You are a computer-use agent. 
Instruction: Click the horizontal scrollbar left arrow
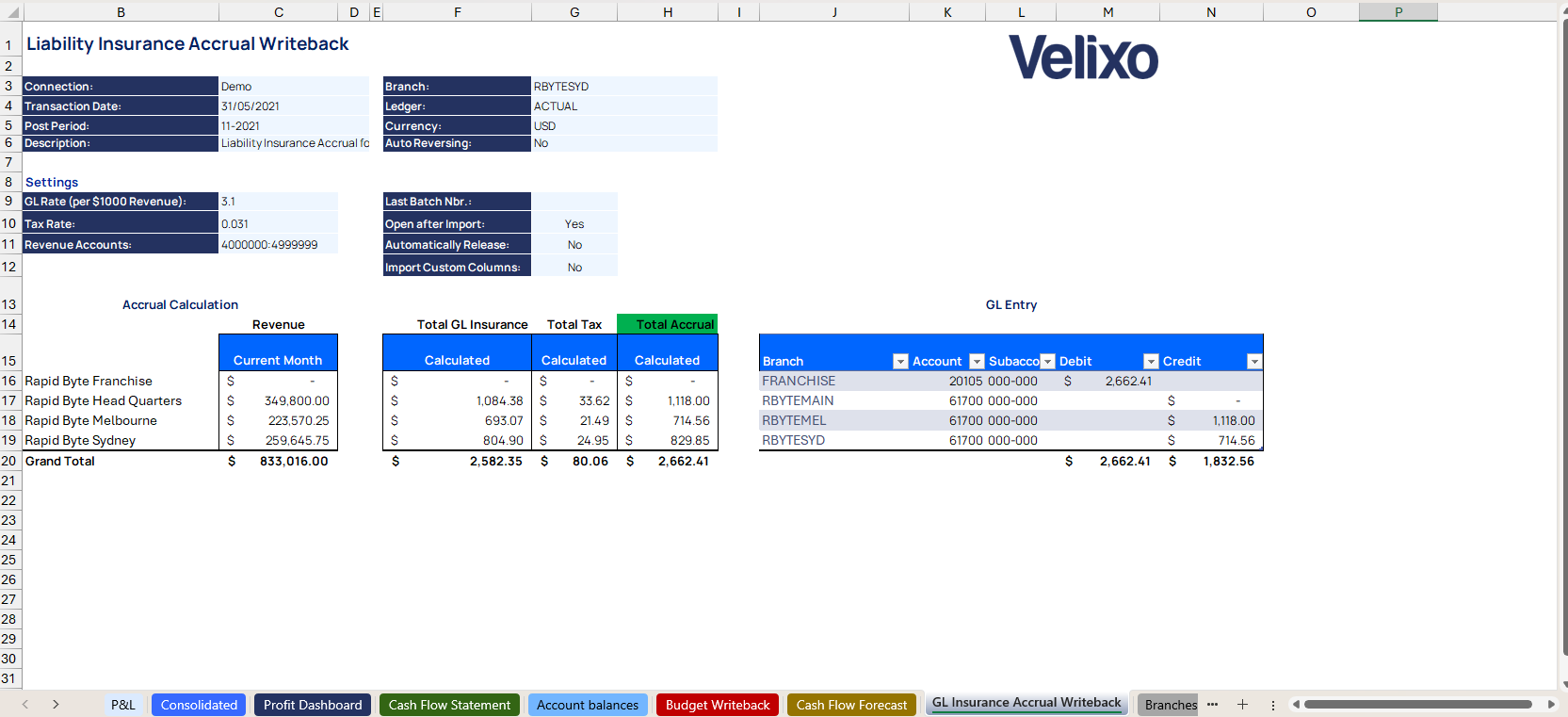[1296, 704]
